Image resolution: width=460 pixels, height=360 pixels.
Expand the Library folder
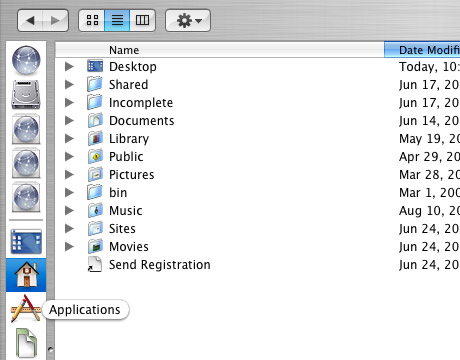69,138
